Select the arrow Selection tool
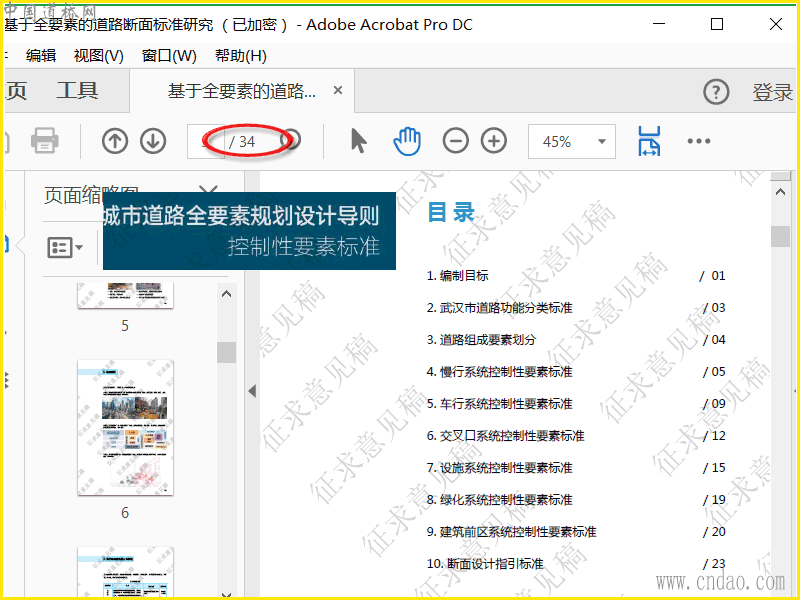 pyautogui.click(x=359, y=141)
